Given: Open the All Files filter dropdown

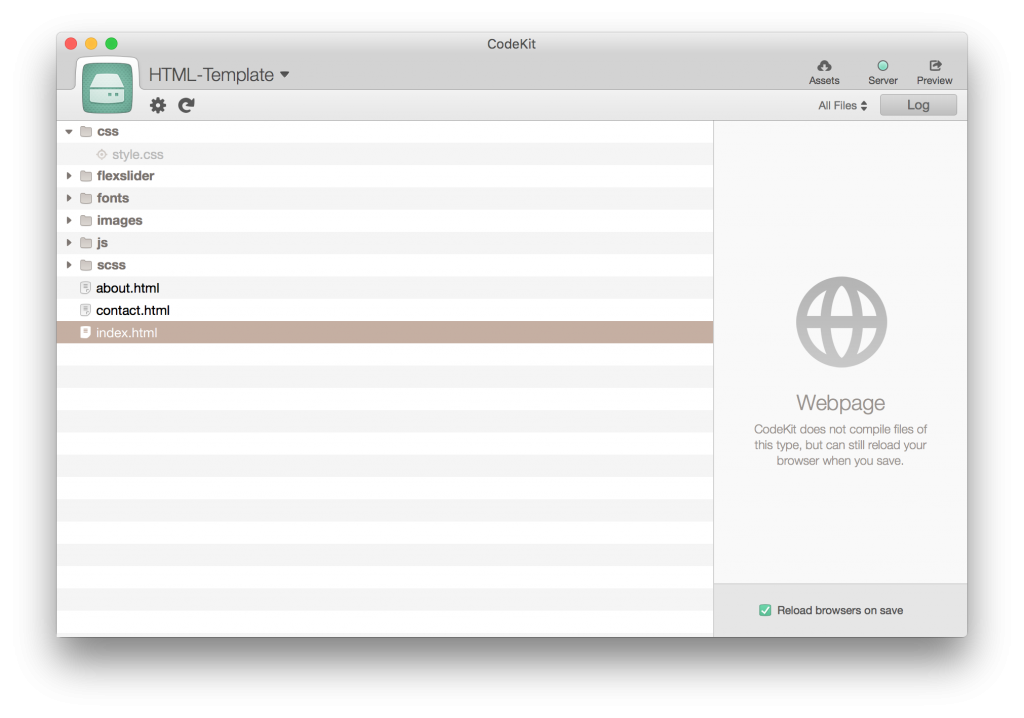Looking at the screenshot, I should point(842,105).
